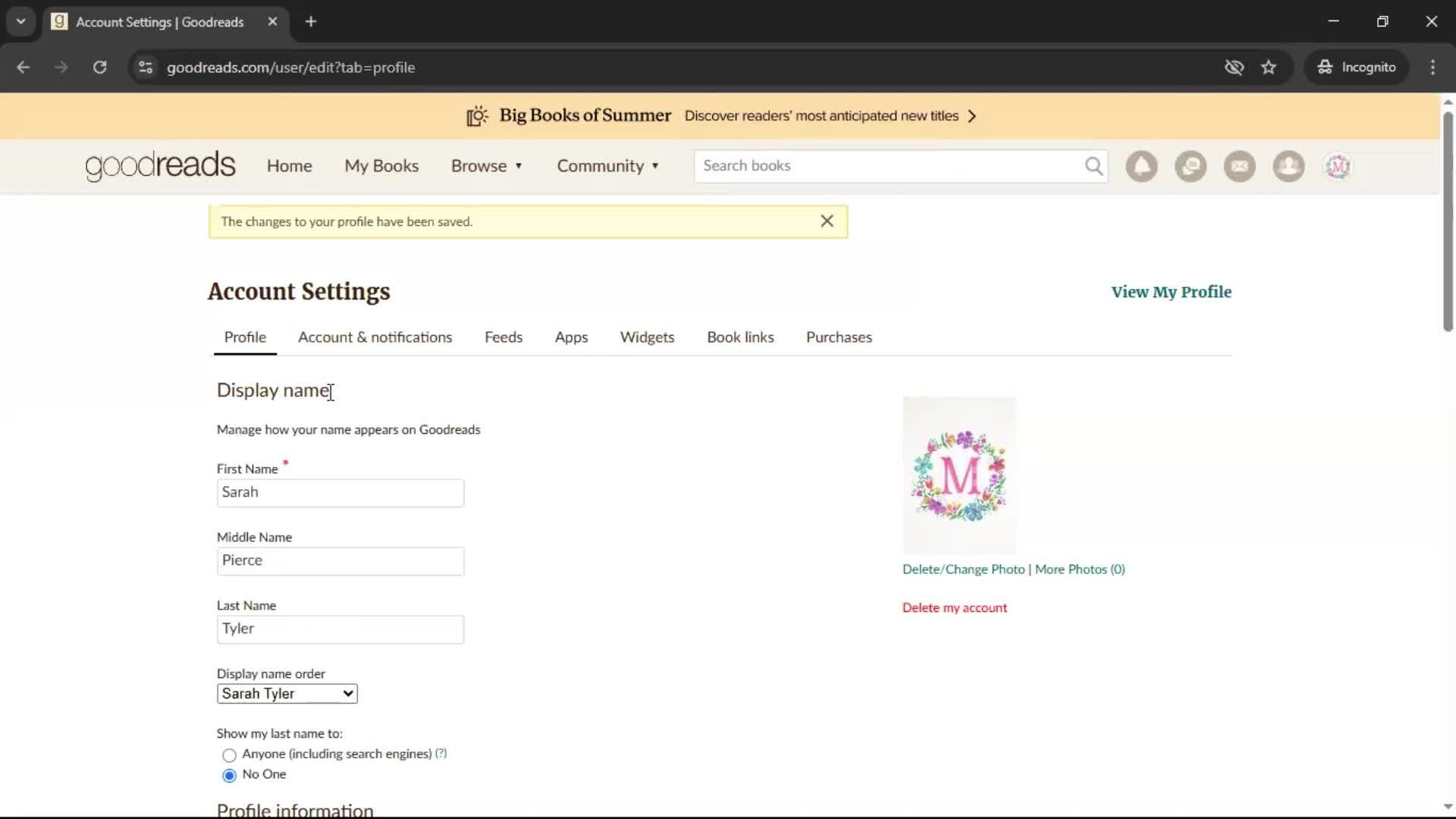This screenshot has width=1456, height=819.
Task: Open the group discussions icon
Action: coord(1191,166)
